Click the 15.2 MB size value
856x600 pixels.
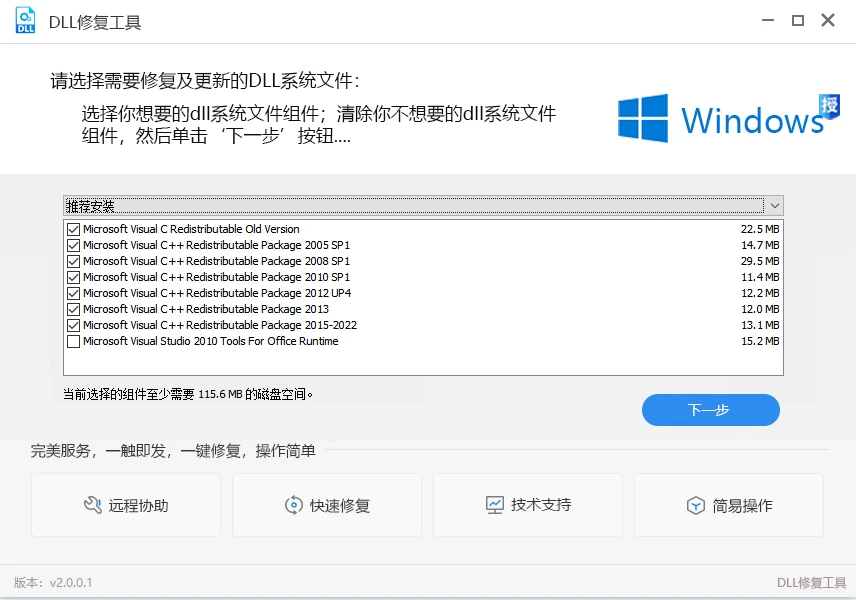[760, 341]
